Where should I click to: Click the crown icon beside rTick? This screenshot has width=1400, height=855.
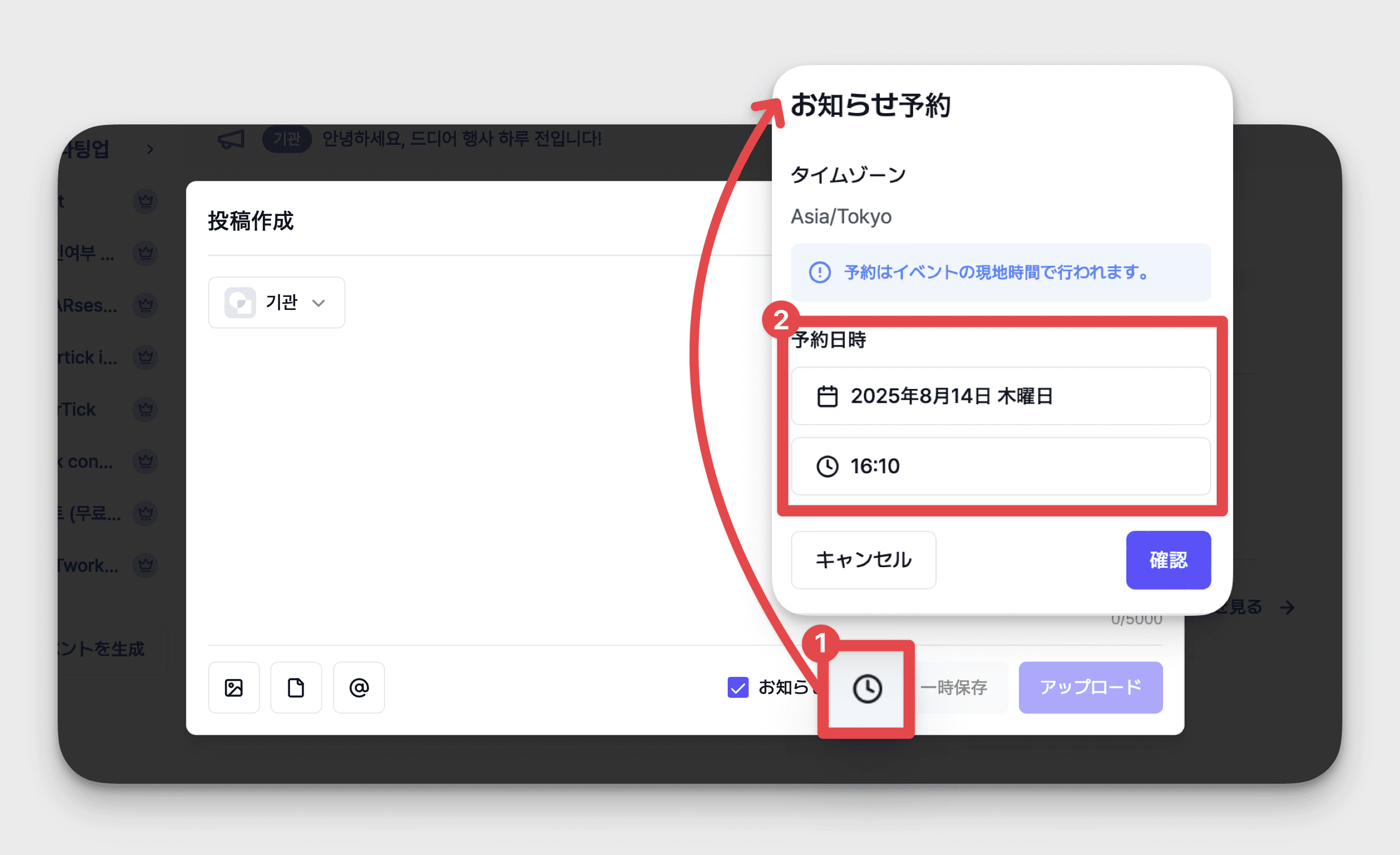pos(145,409)
